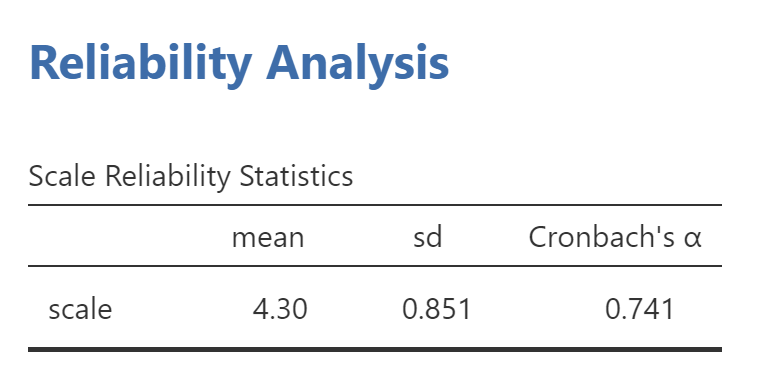Screen dimensions: 757x385
Task: Click the sd value 0.851
Action: (x=436, y=309)
